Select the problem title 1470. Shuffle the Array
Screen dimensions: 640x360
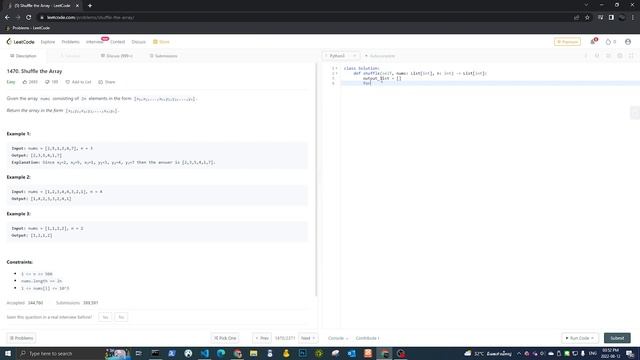click(x=34, y=71)
